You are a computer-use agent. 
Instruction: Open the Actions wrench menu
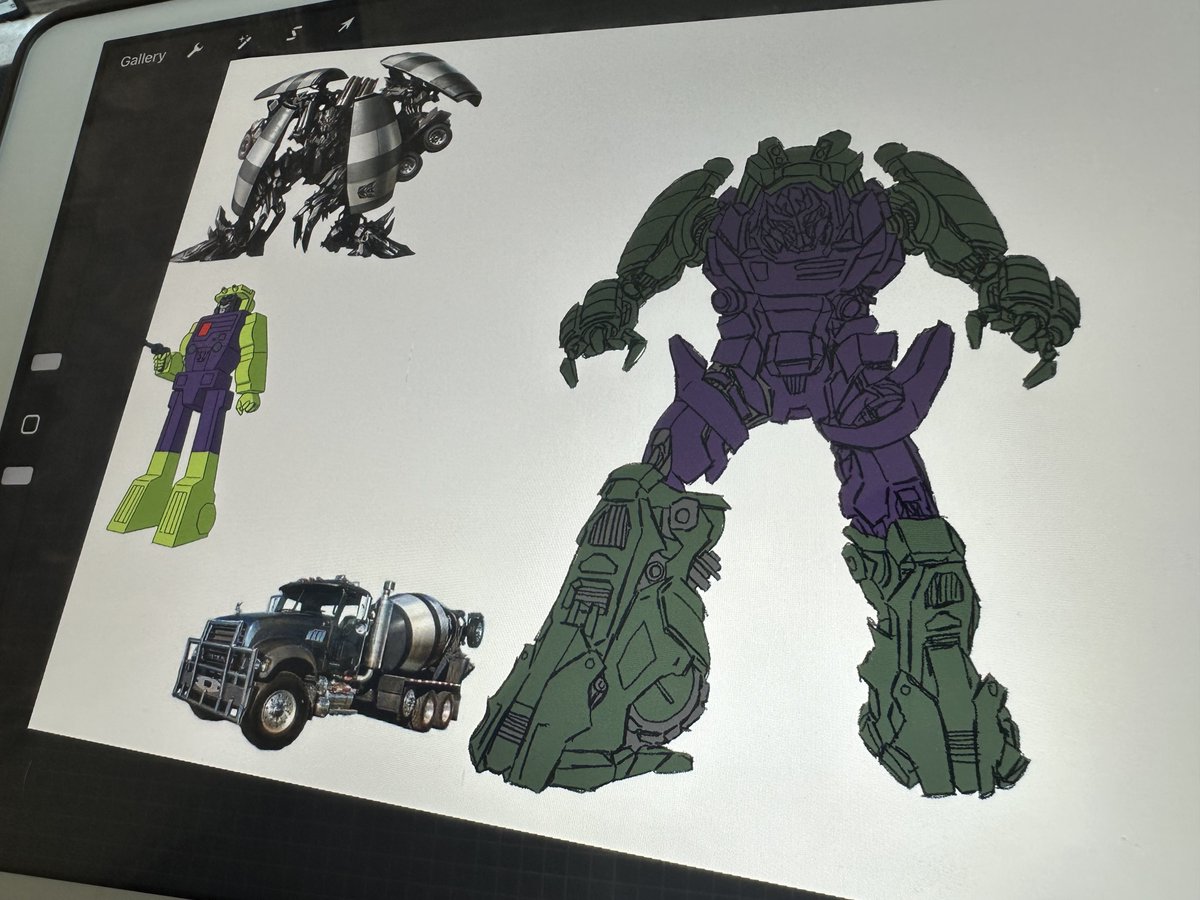click(195, 51)
